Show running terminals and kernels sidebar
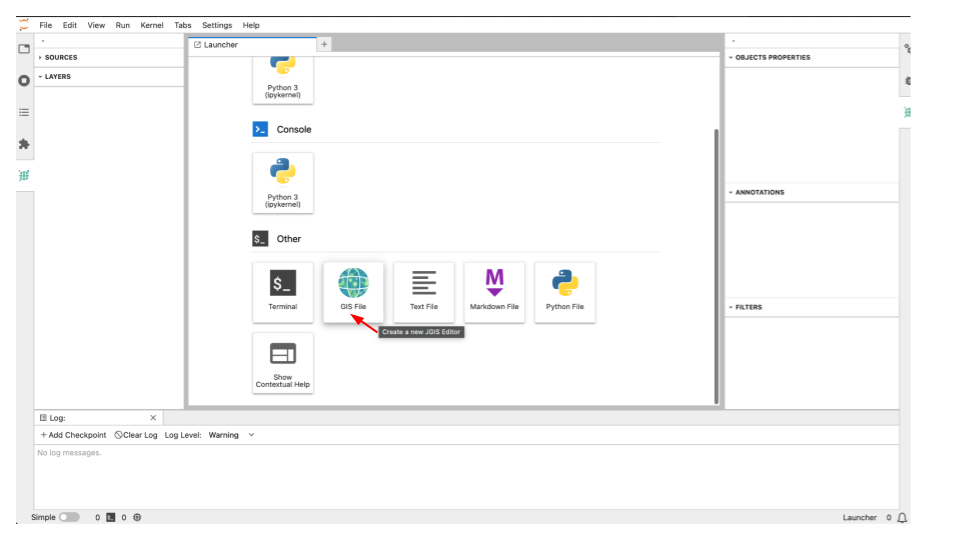960x540 pixels. click(24, 80)
